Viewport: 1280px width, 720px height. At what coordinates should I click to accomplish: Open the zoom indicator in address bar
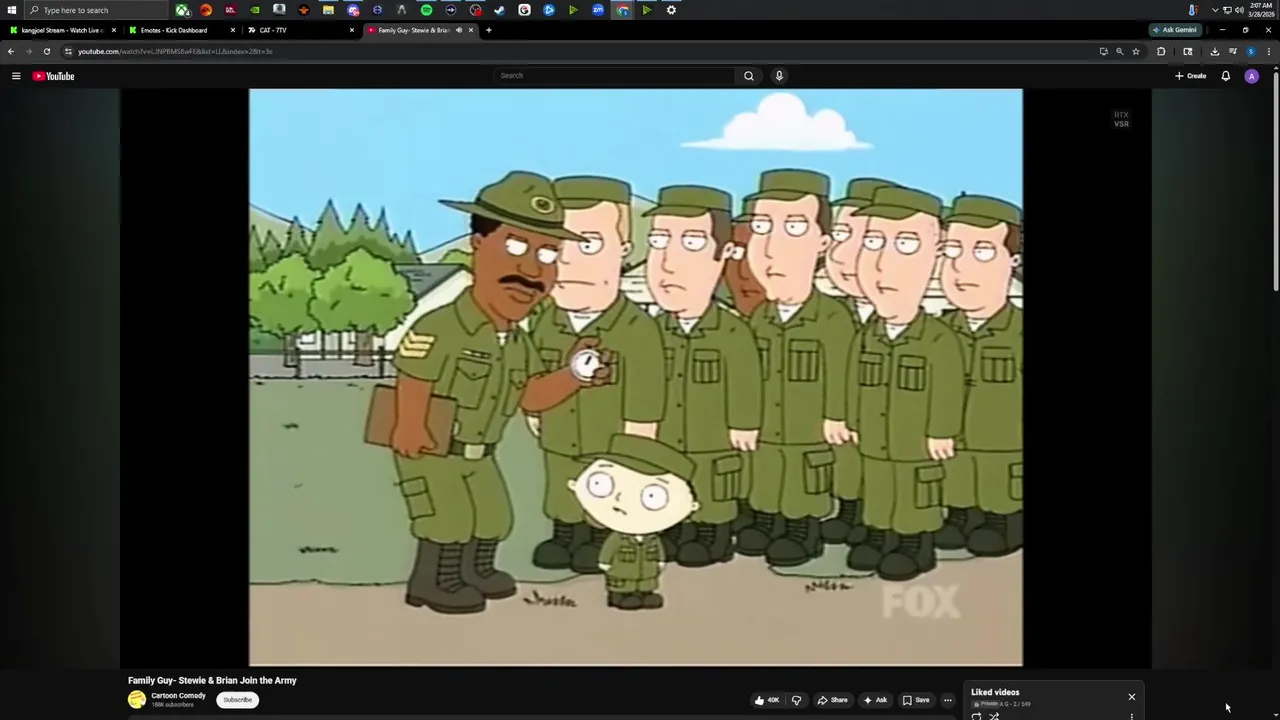(1120, 51)
